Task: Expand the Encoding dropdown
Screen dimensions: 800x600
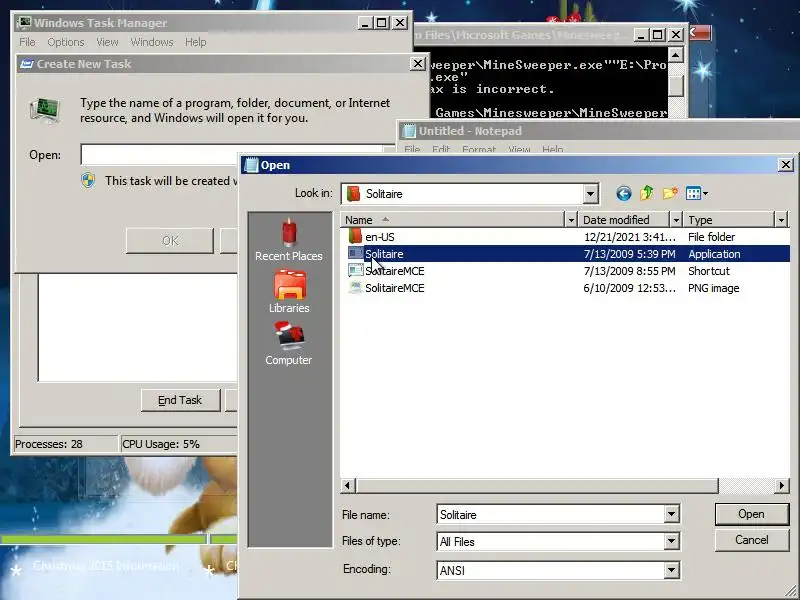Action: 671,570
